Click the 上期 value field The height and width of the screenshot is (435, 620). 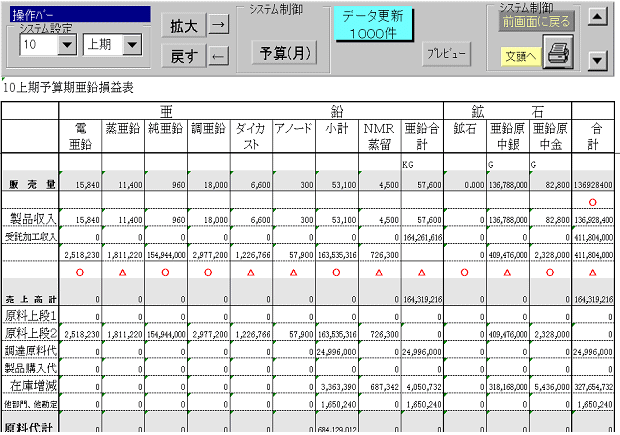coord(104,44)
